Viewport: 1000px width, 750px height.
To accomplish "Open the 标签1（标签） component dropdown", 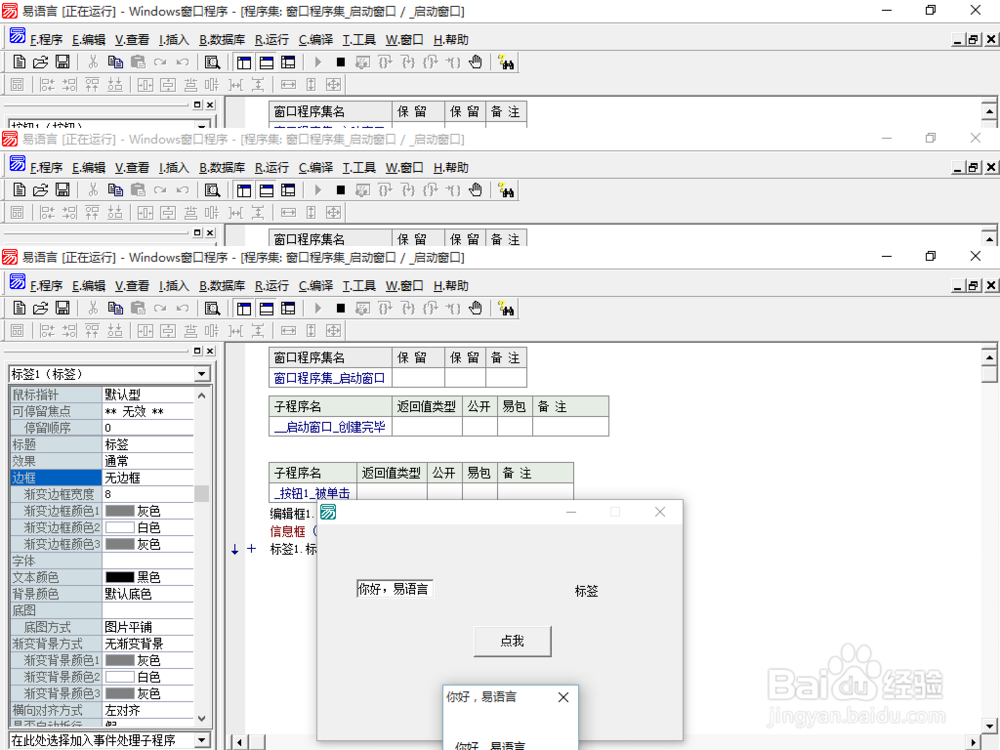I will pyautogui.click(x=202, y=374).
